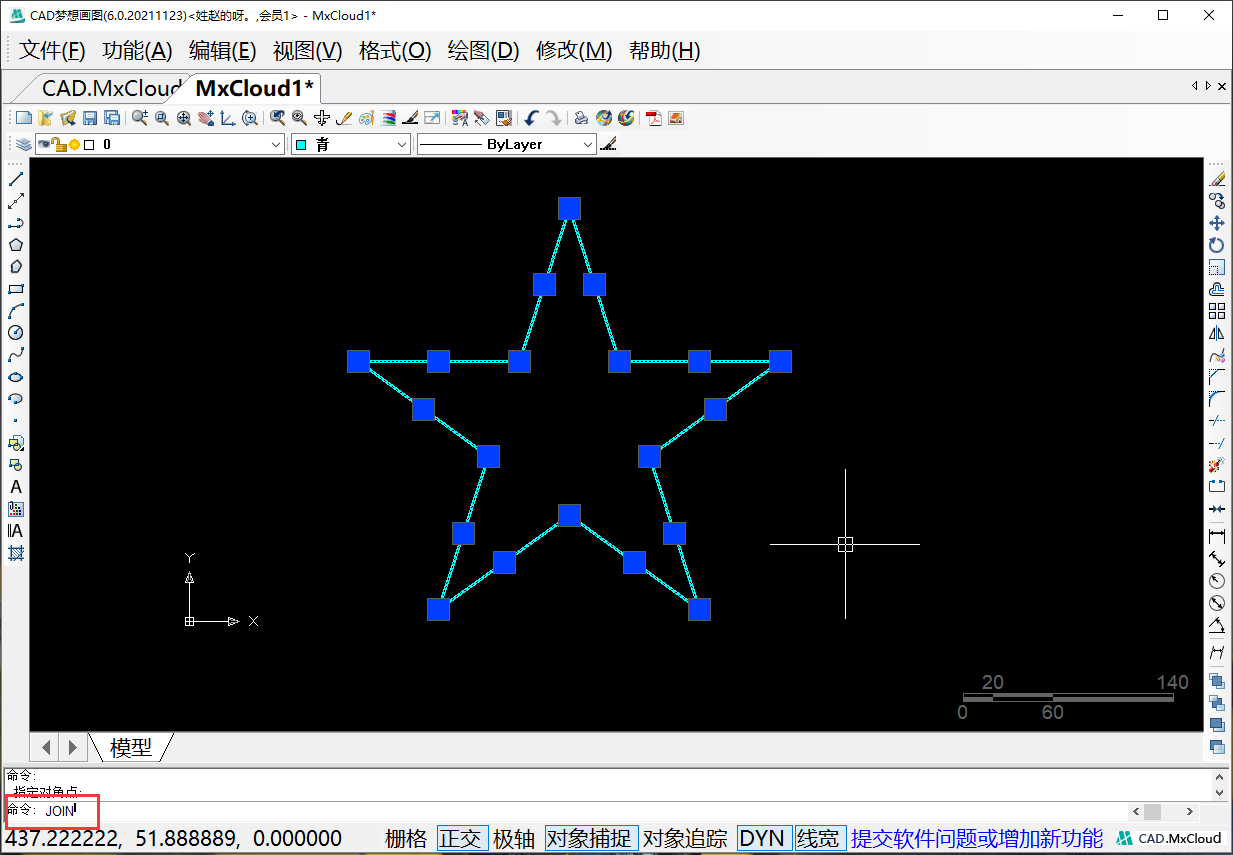Click the Pan hand tool icon
The height and width of the screenshot is (855, 1233).
click(x=206, y=118)
